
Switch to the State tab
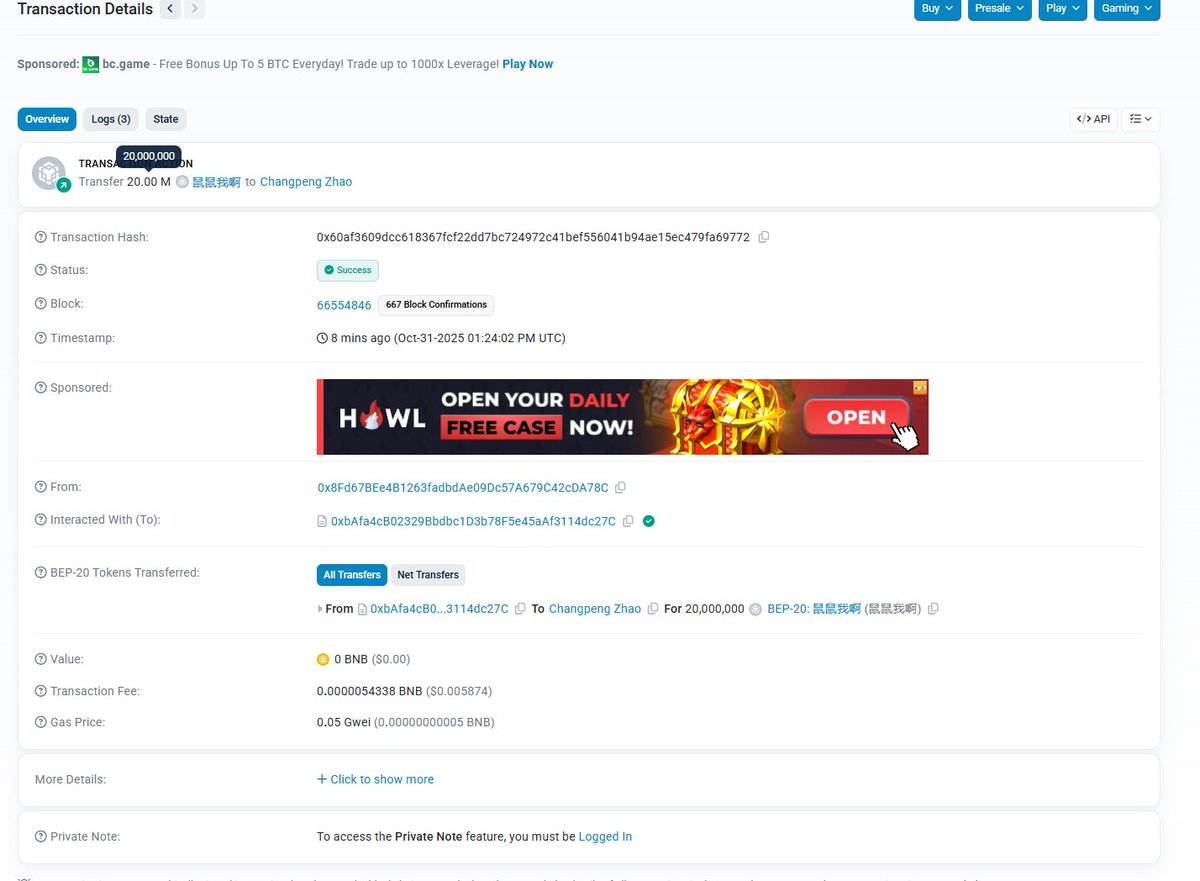pos(166,119)
